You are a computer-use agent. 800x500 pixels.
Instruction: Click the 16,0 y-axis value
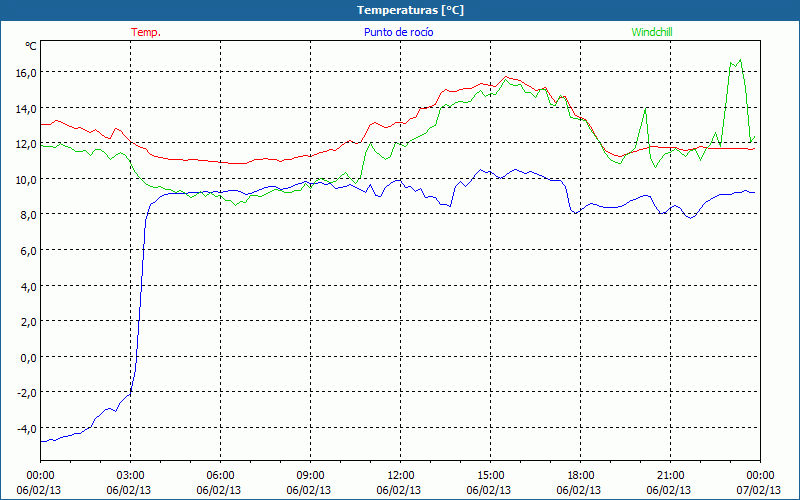point(26,72)
